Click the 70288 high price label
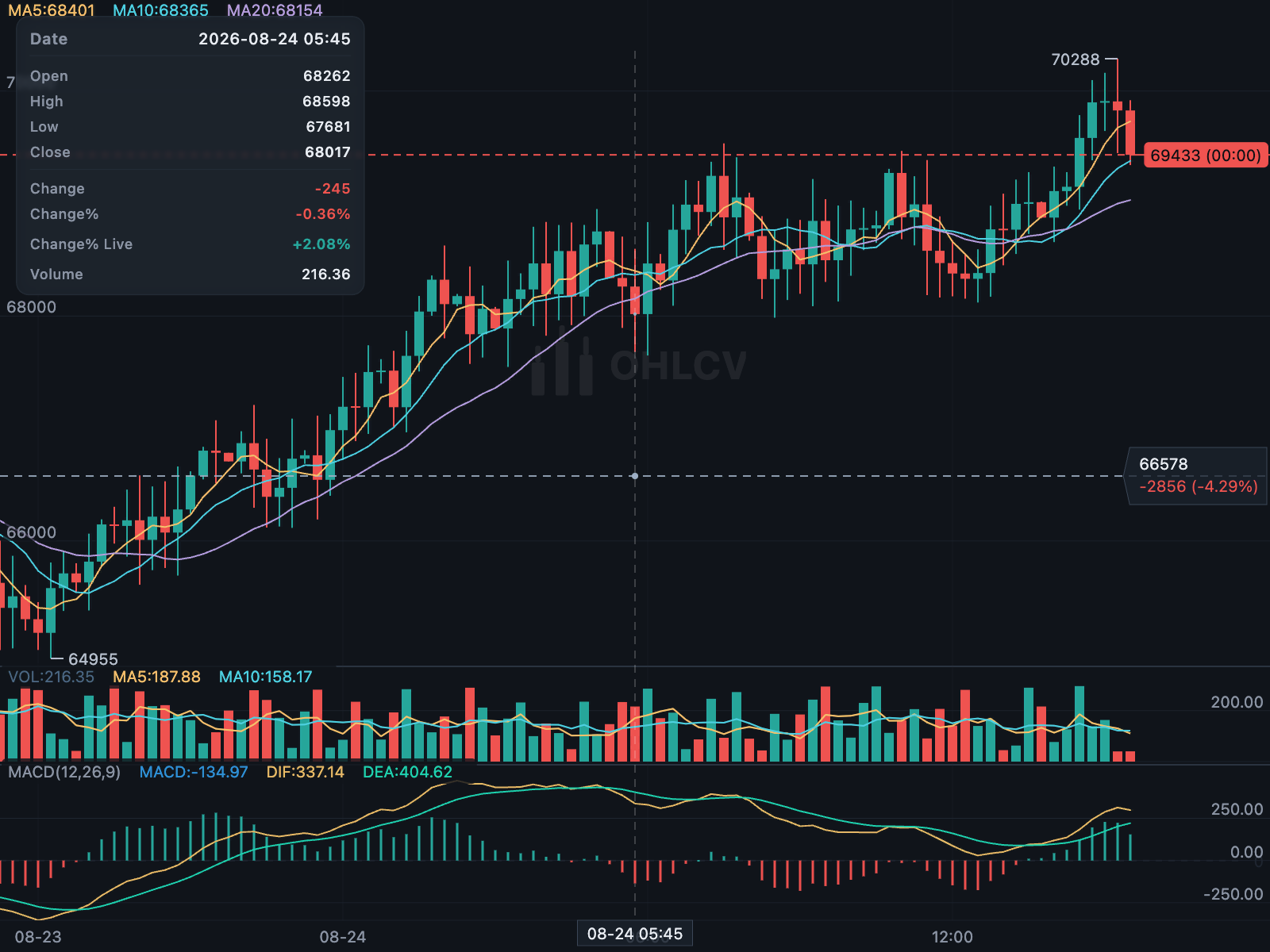 [x=1076, y=59]
